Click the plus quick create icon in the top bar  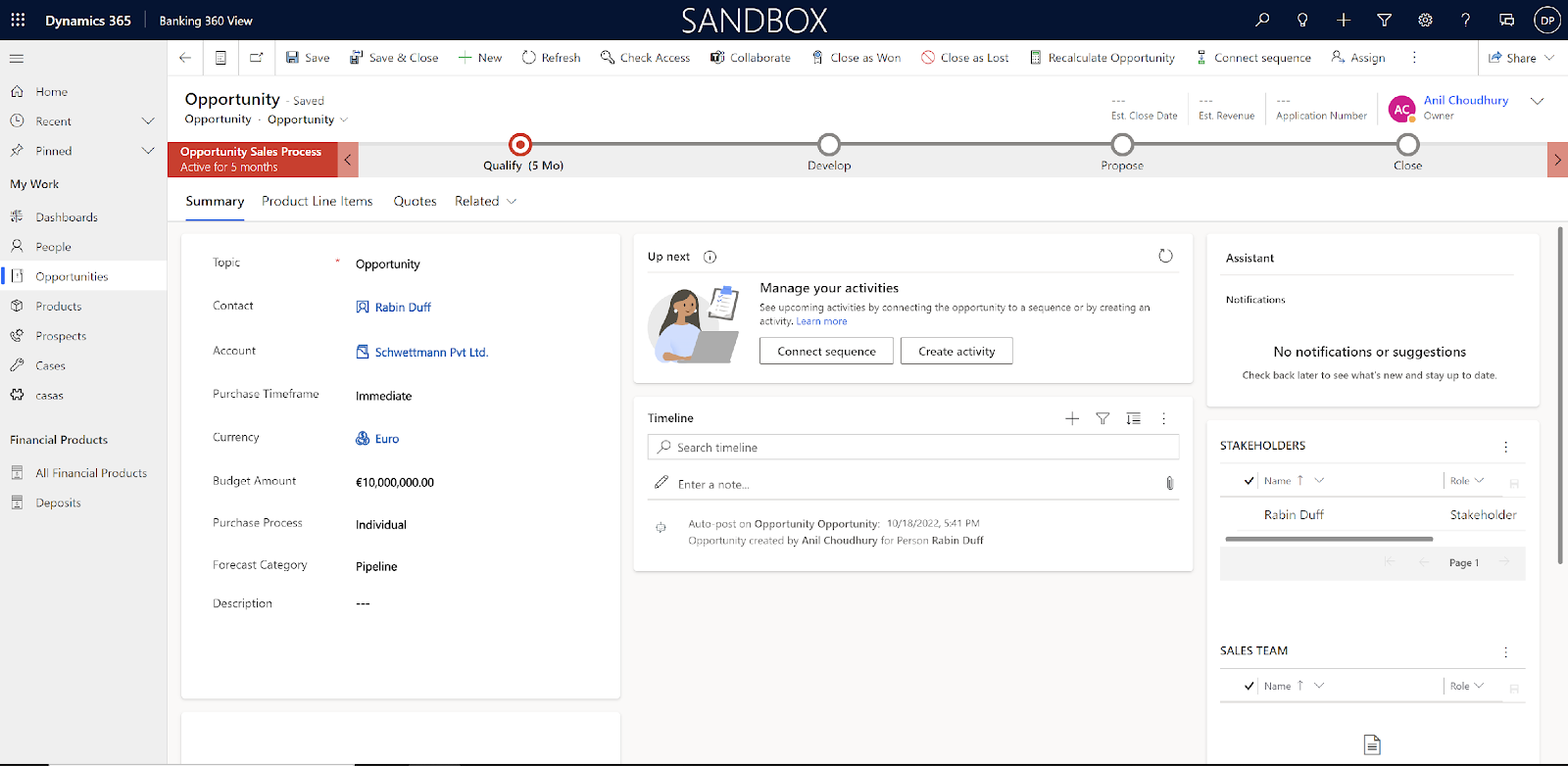coord(1344,20)
